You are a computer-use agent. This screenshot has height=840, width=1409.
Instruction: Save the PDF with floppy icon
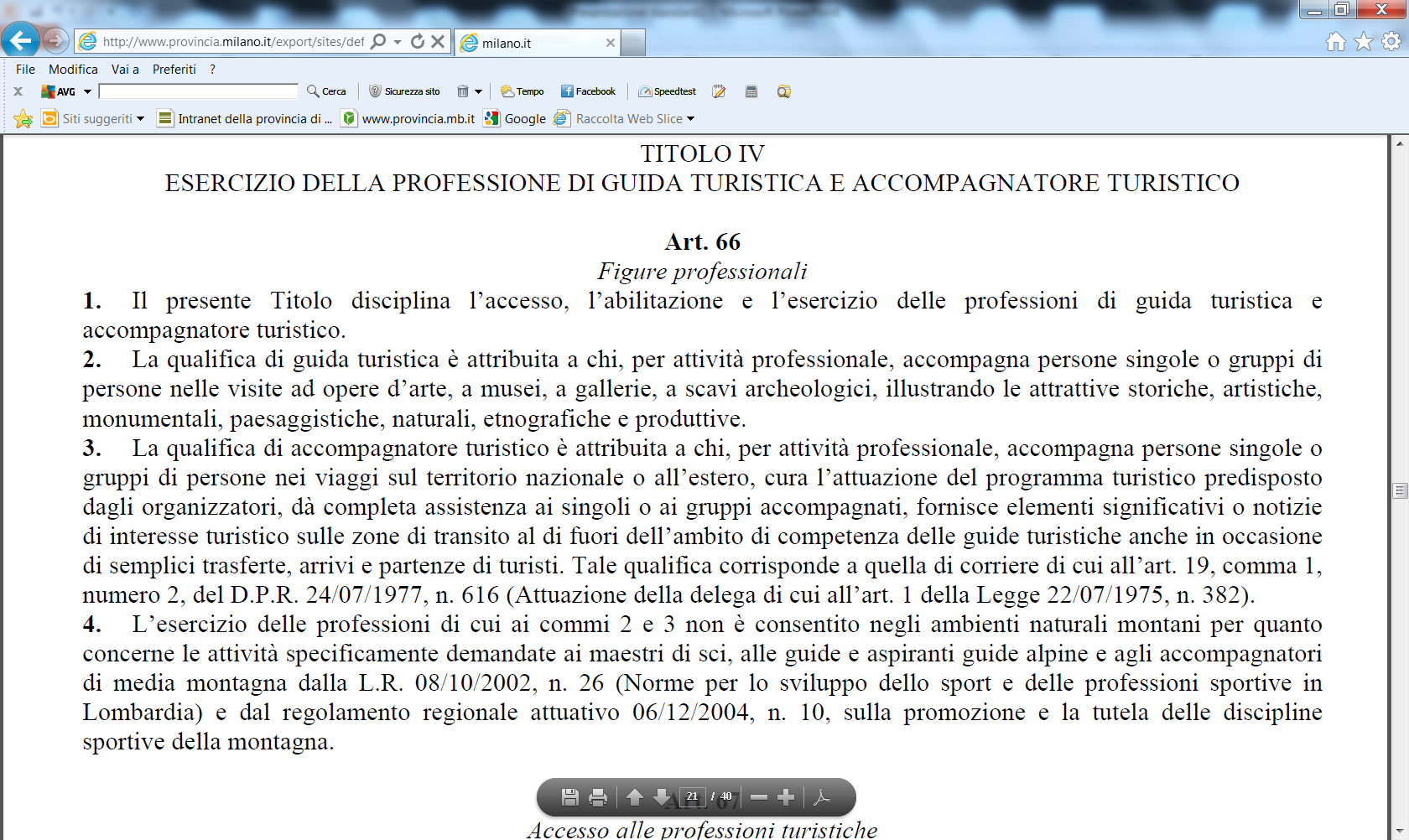tap(570, 797)
